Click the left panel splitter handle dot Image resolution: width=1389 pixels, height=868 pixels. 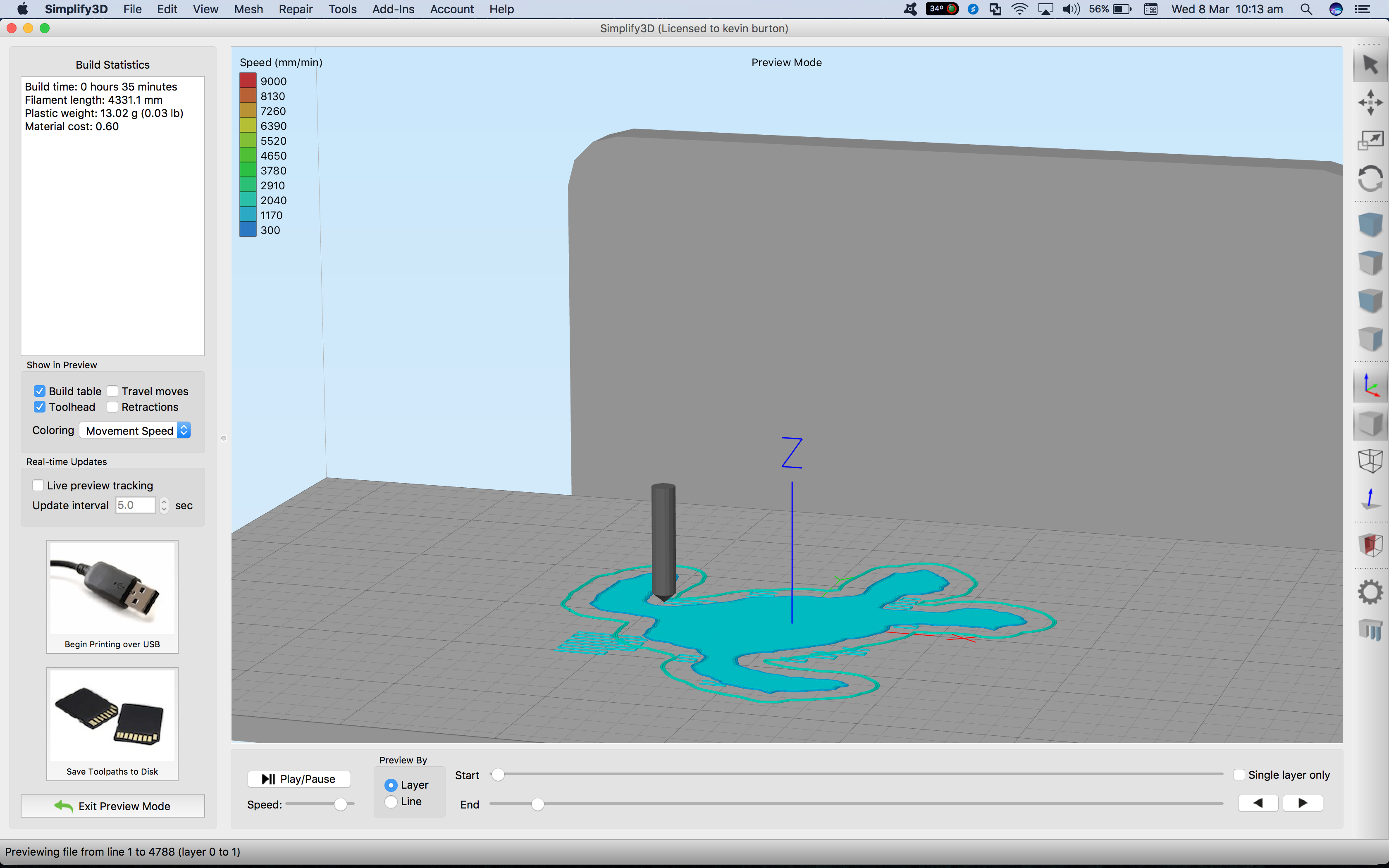click(x=223, y=438)
